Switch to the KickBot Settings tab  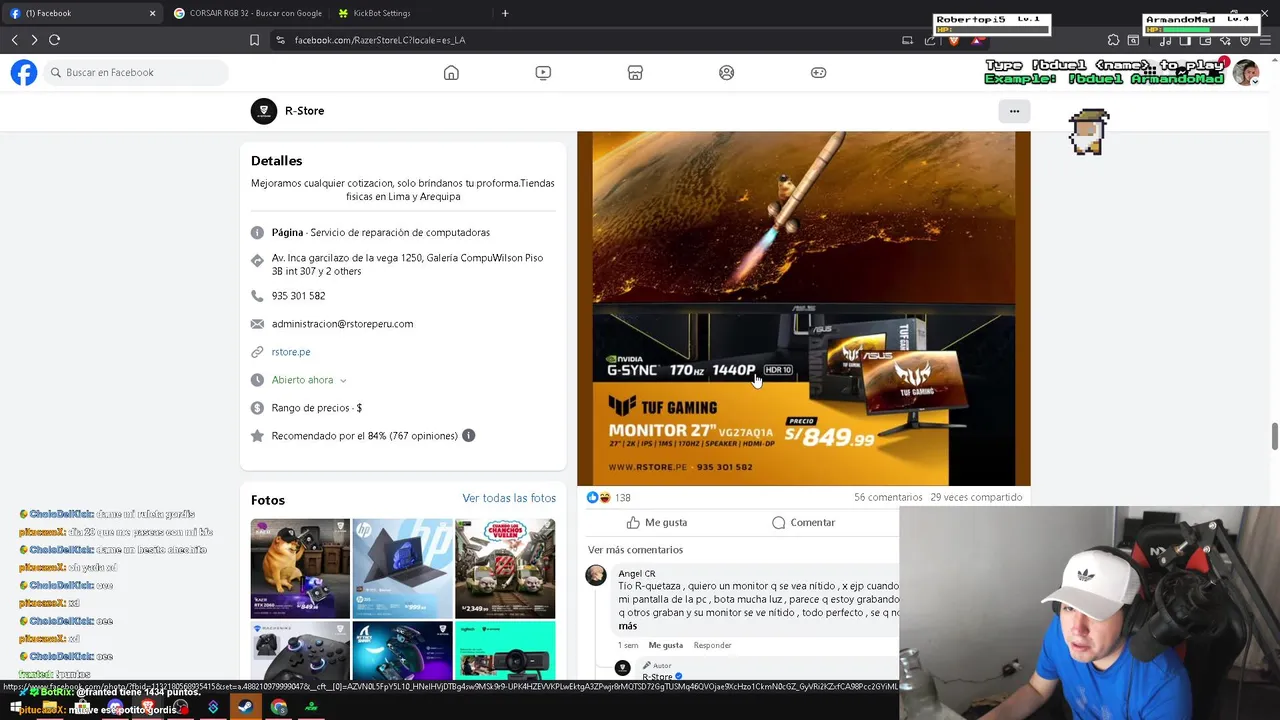[410, 13]
